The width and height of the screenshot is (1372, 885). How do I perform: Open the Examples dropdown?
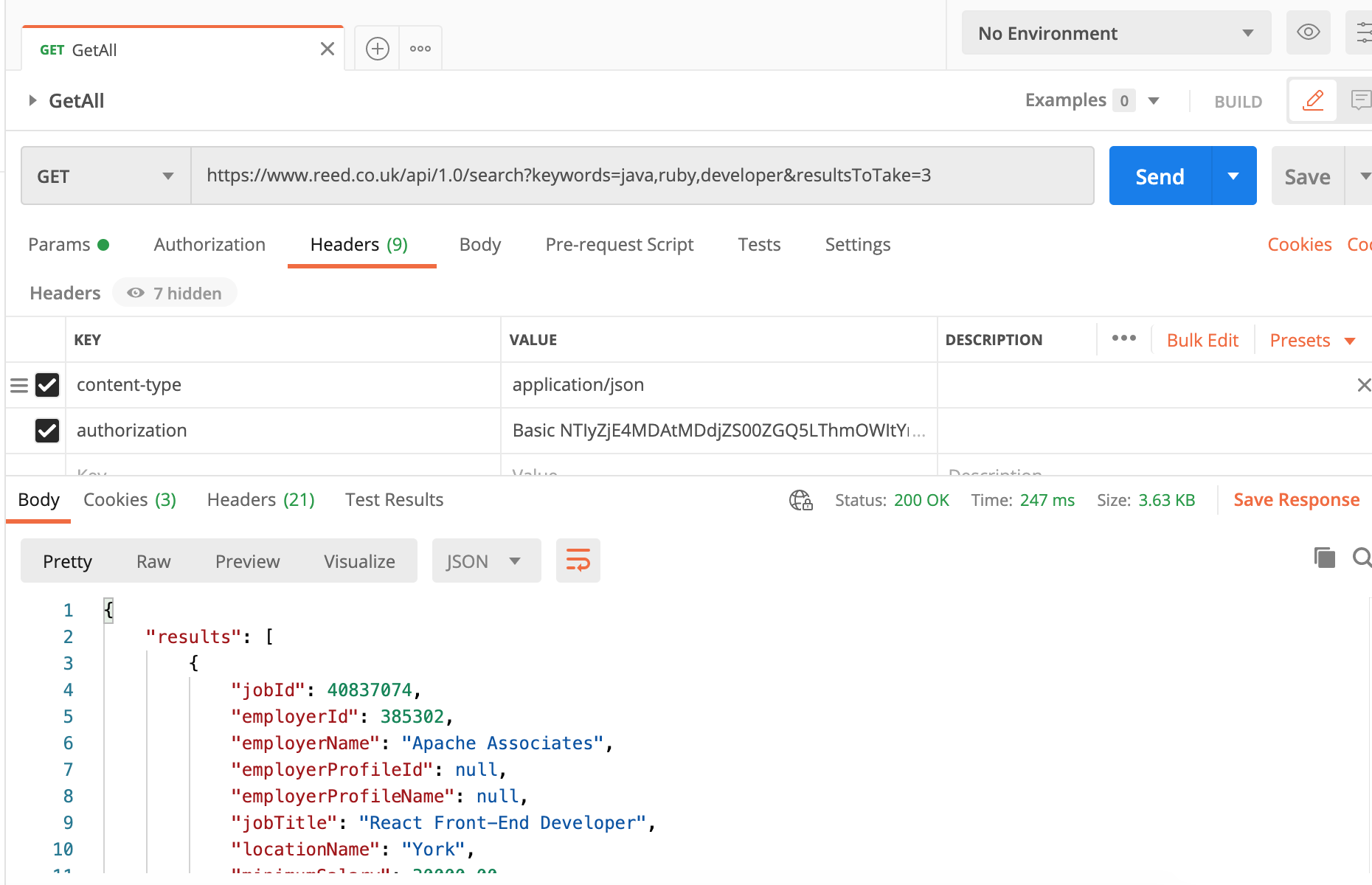tap(1092, 100)
